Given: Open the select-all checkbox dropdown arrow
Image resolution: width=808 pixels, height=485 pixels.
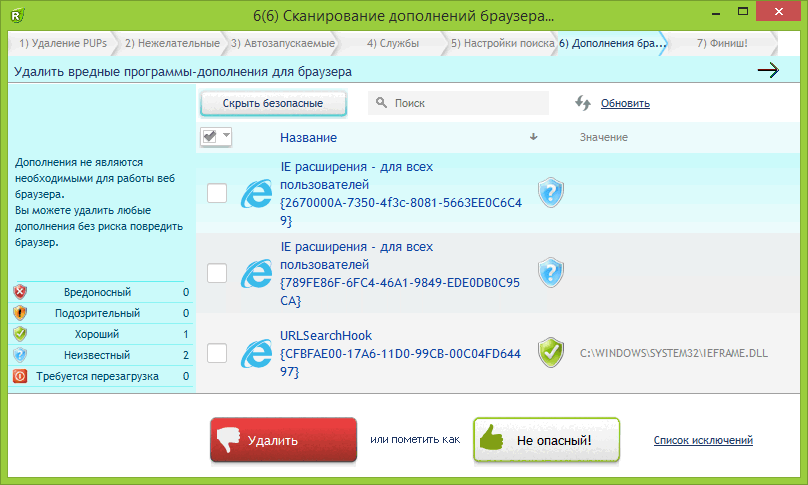Looking at the screenshot, I should pos(227,137).
